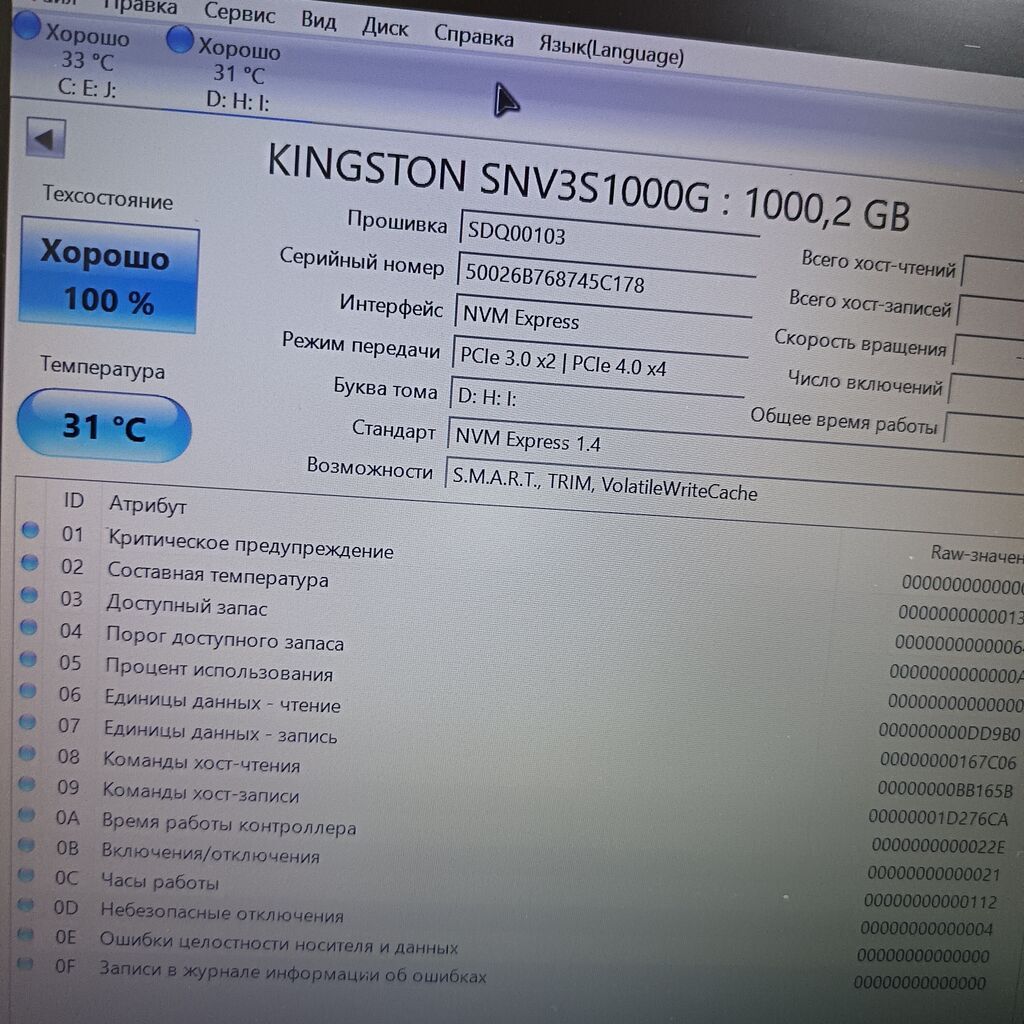The height and width of the screenshot is (1024, 1024).
Task: Click the Число включений value box
Action: pos(986,394)
